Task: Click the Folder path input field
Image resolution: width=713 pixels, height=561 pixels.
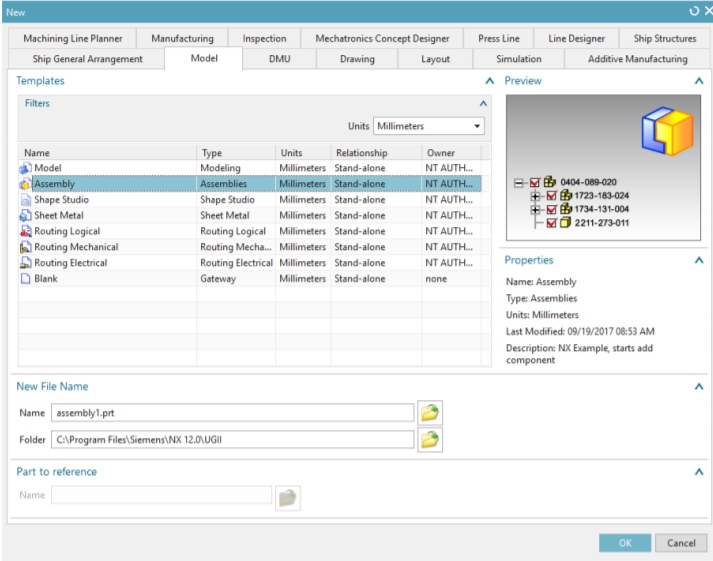Action: tap(232, 440)
